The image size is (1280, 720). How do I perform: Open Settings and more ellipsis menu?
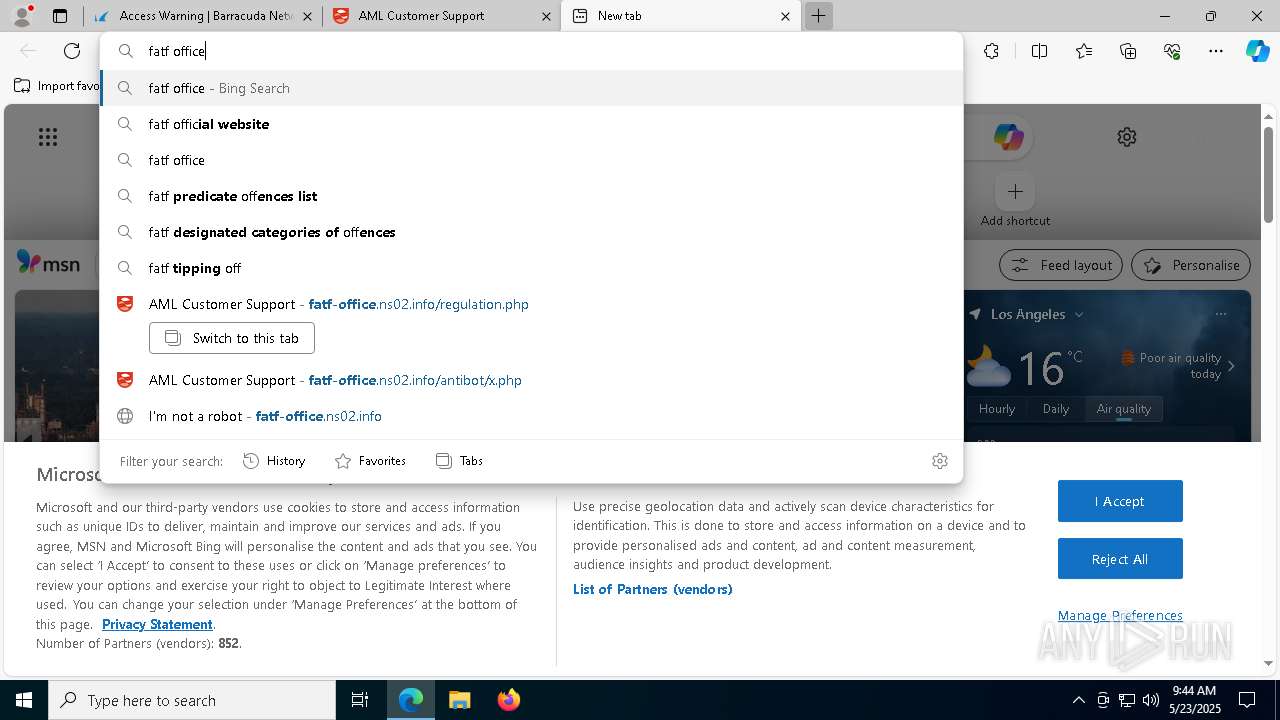pos(1216,51)
